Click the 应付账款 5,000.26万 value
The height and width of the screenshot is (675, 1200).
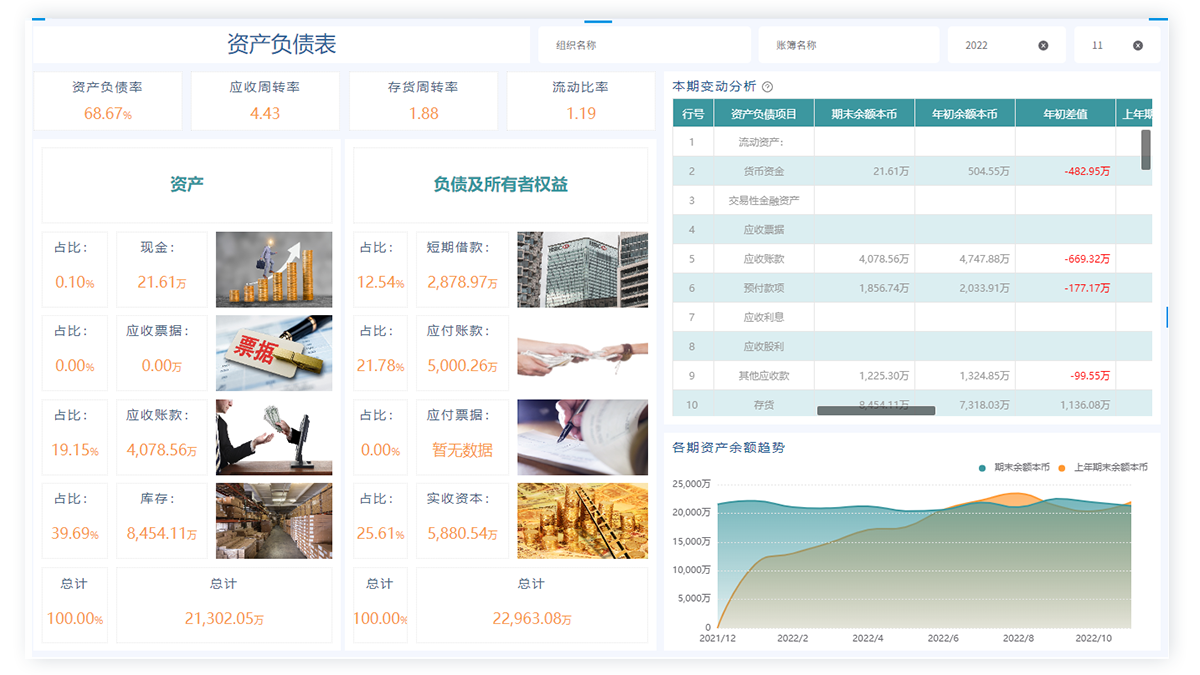pyautogui.click(x=462, y=366)
